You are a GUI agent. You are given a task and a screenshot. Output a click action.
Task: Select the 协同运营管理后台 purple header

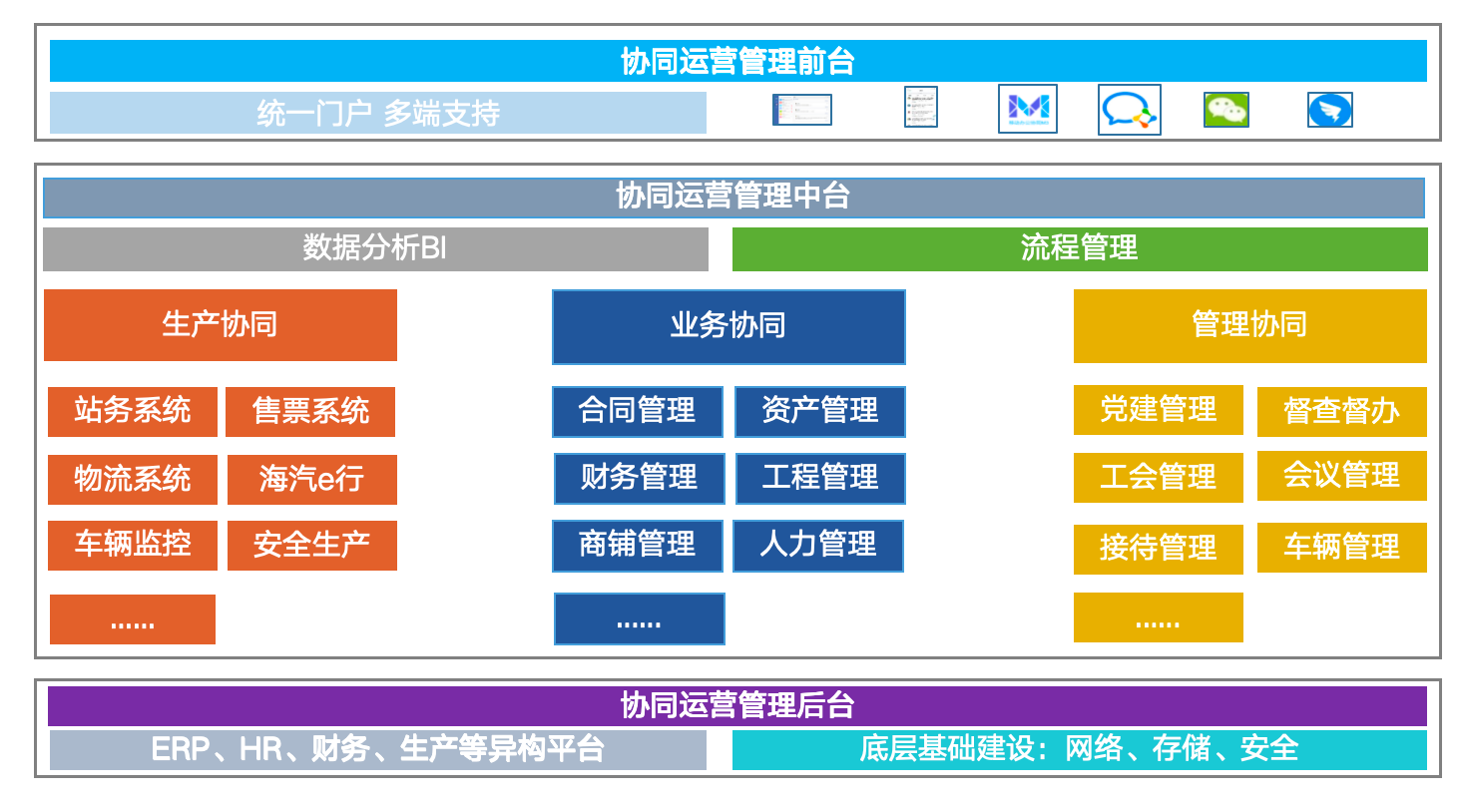coord(737,706)
